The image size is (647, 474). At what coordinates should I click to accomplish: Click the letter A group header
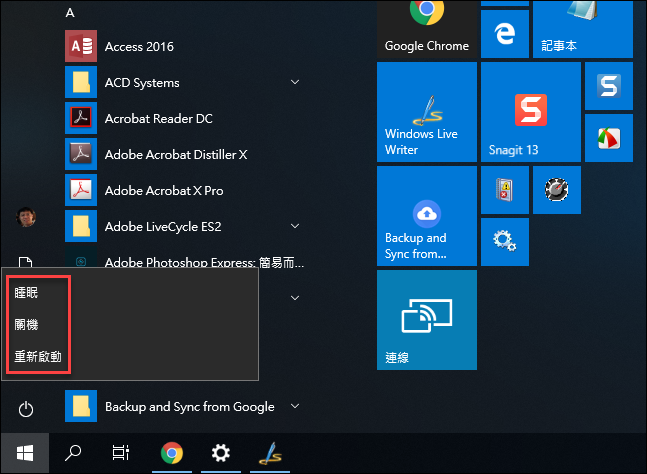coord(70,13)
